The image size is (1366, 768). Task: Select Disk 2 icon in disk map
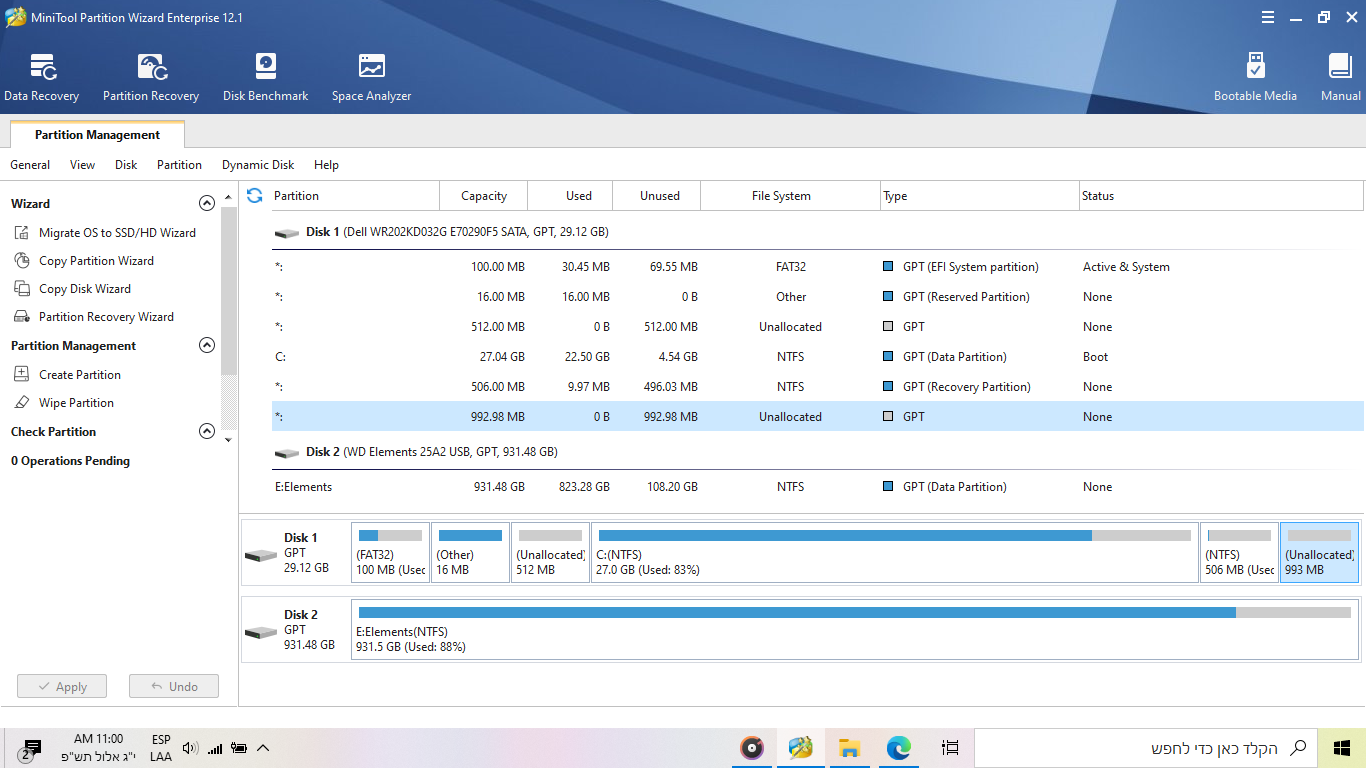point(261,632)
